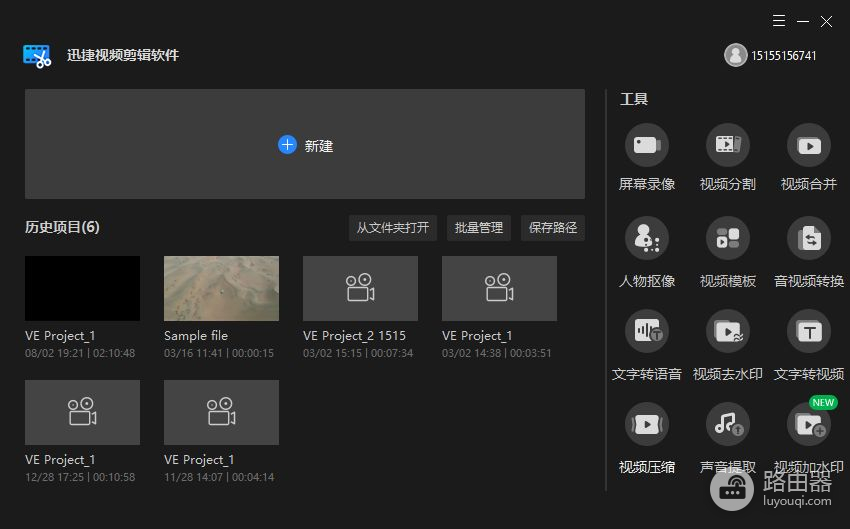
Task: Open the Sample file desert thumbnail
Action: 221,288
